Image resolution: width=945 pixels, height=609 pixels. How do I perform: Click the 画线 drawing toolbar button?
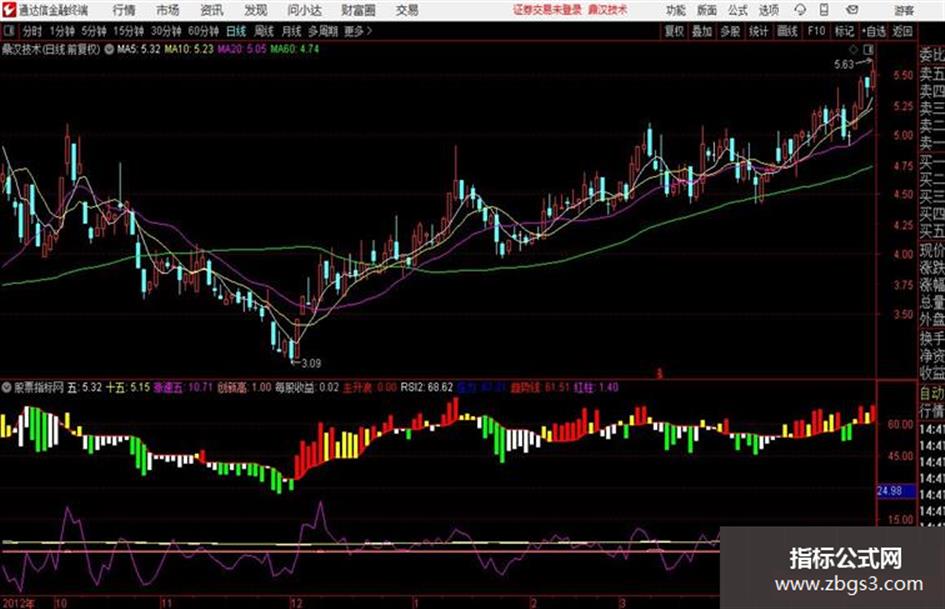click(x=787, y=31)
